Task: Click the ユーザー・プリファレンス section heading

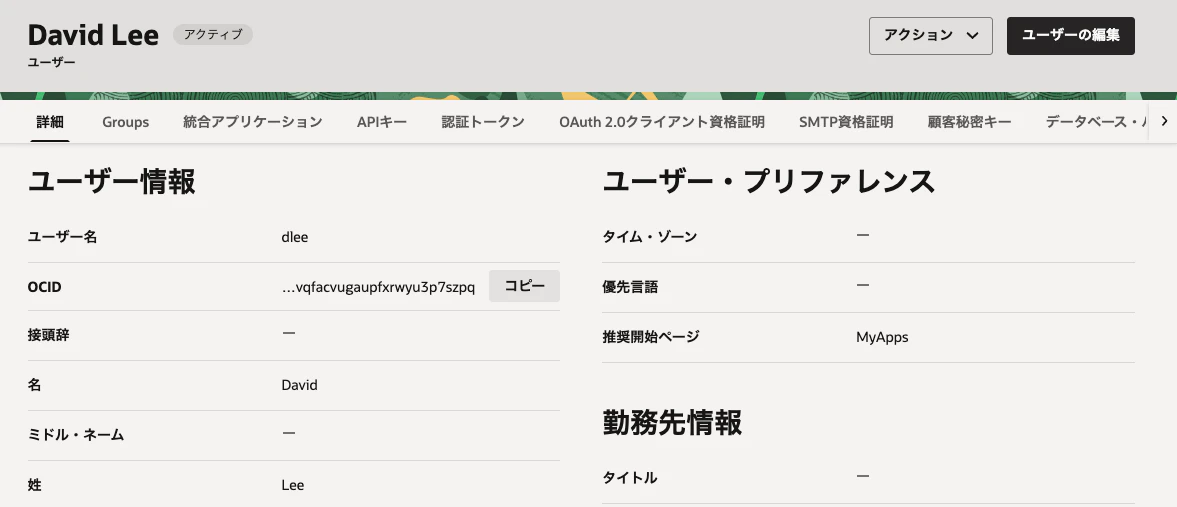Action: (769, 183)
